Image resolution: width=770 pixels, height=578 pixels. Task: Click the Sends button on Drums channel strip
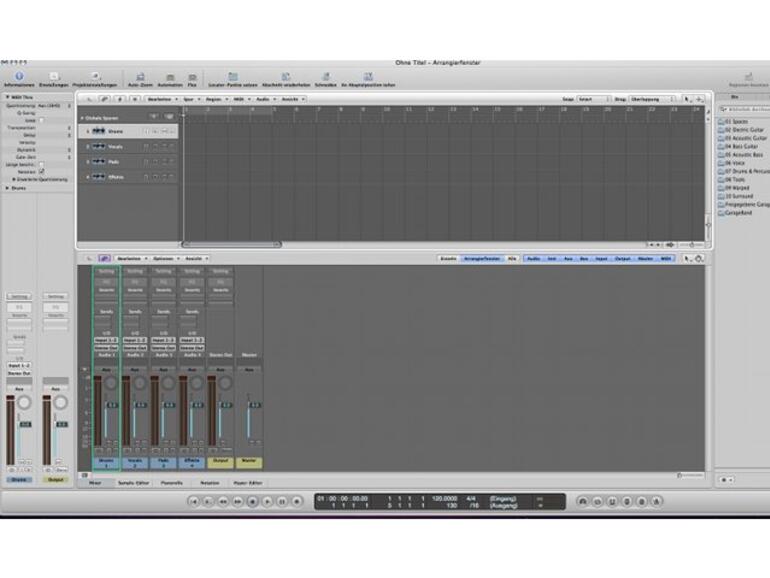tap(106, 311)
